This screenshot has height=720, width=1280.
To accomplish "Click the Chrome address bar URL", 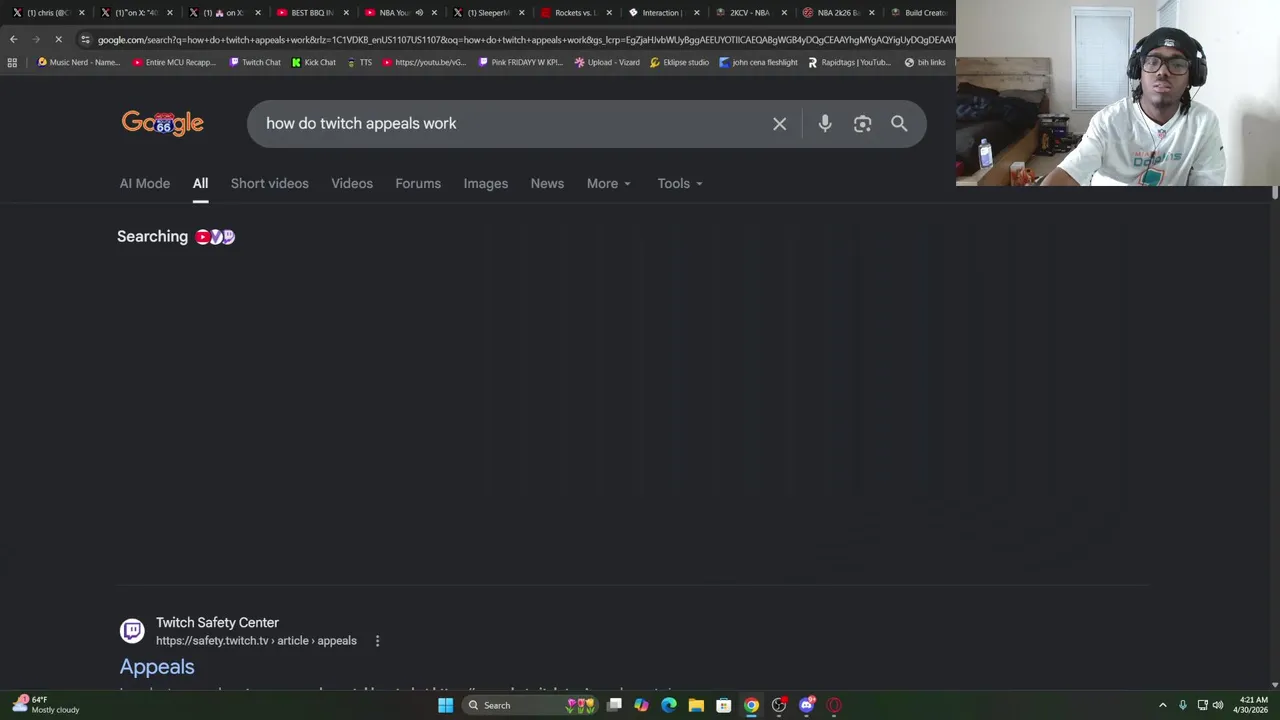I will 525,39.
